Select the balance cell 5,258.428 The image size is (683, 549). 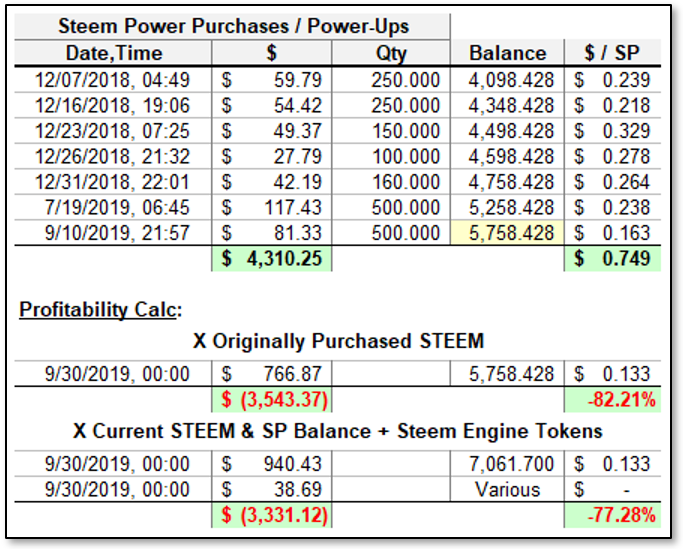[507, 207]
